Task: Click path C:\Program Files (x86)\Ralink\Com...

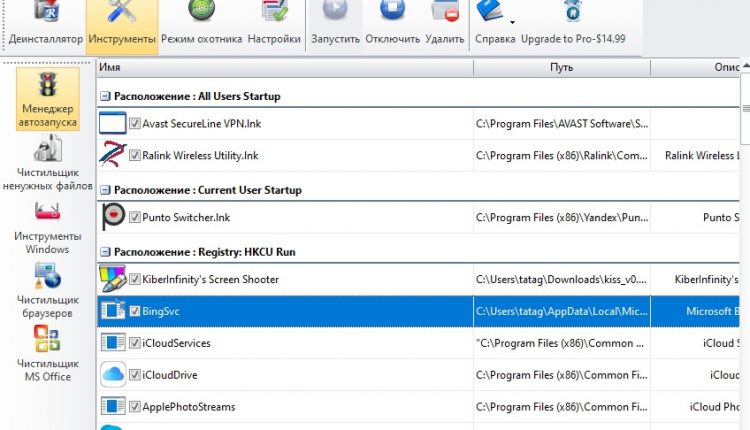Action: [x=562, y=155]
